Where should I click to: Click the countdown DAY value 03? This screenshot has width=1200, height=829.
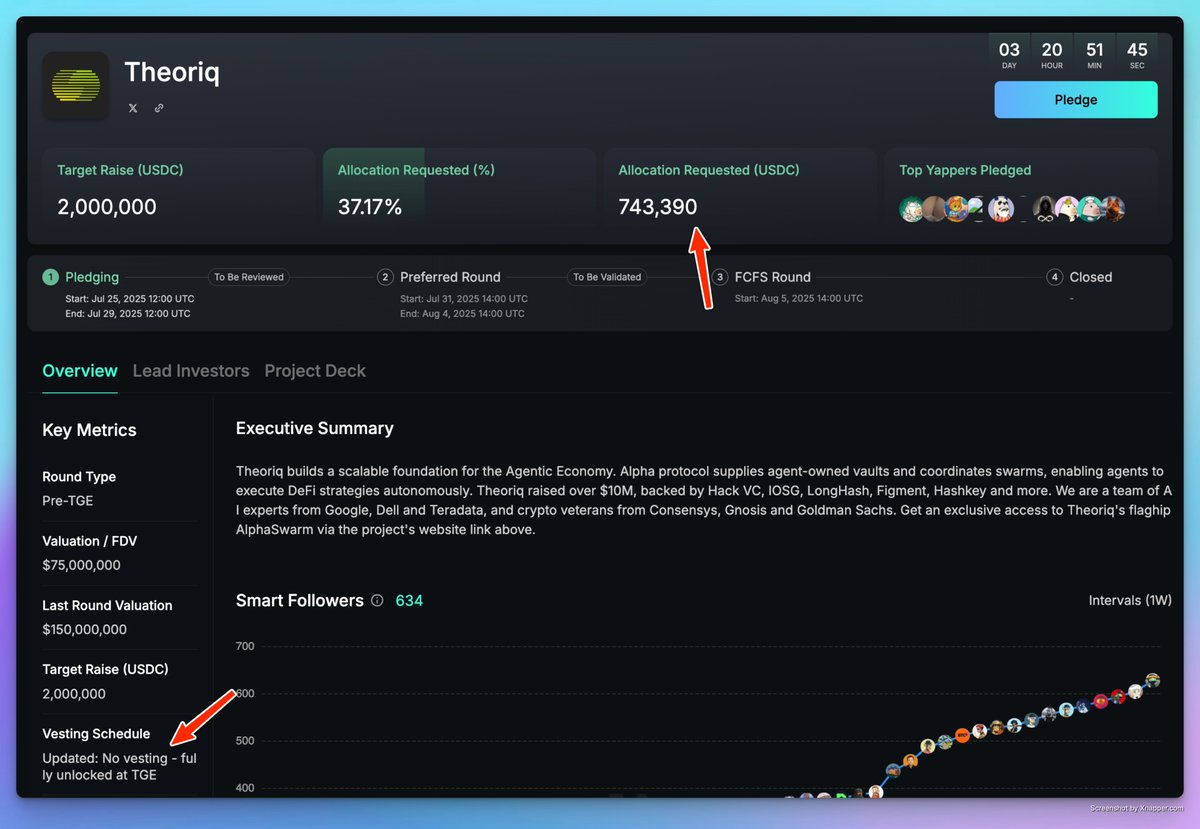(1010, 50)
